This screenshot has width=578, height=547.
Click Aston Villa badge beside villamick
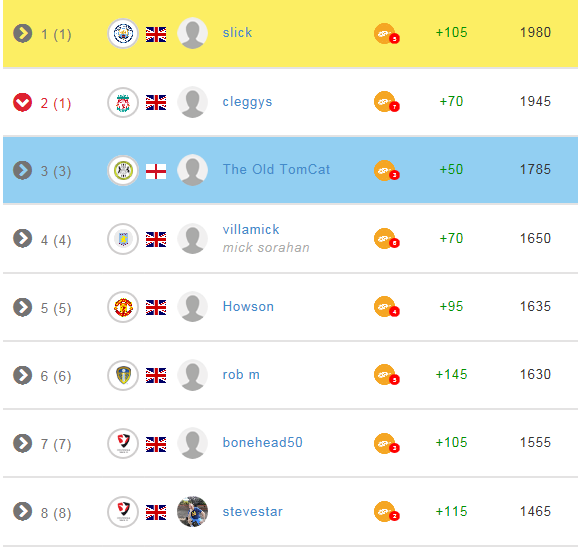123,239
